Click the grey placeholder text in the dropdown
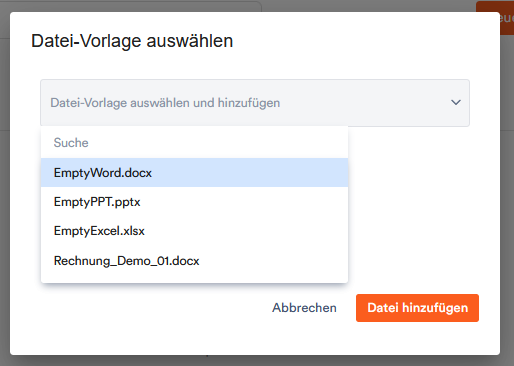This screenshot has height=366, width=514. point(165,103)
